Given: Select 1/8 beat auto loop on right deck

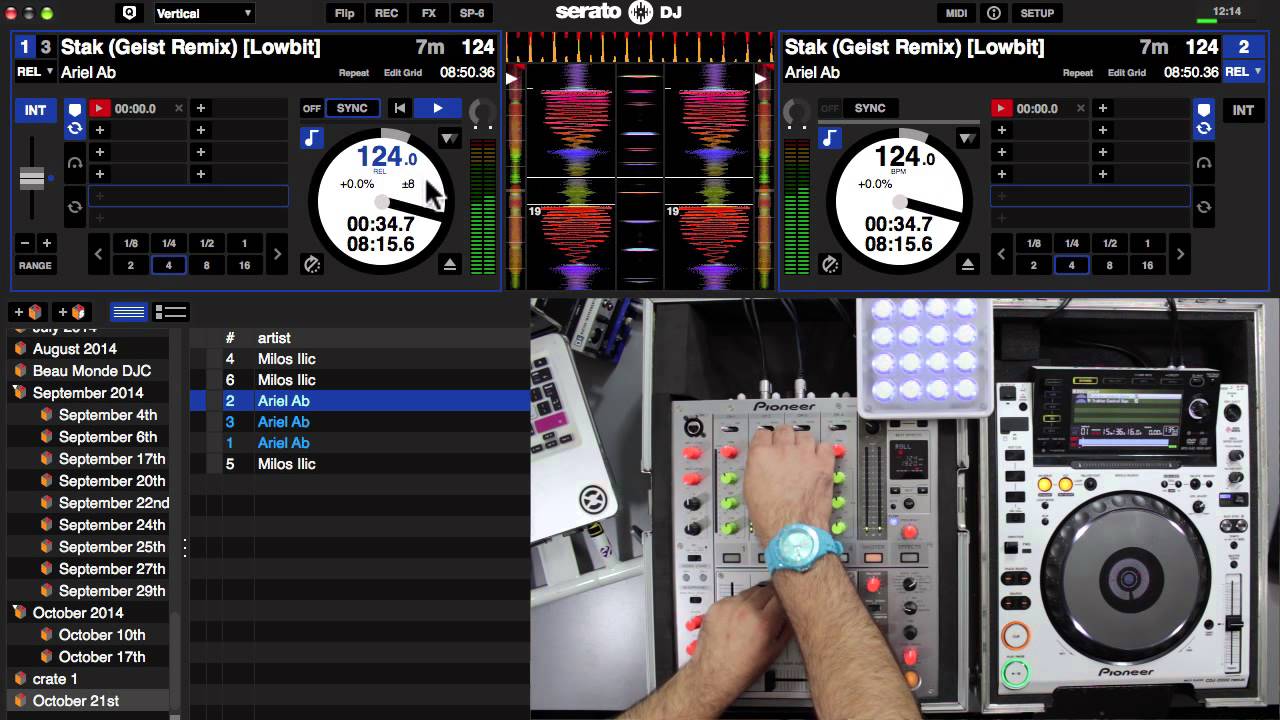Looking at the screenshot, I should [1034, 243].
